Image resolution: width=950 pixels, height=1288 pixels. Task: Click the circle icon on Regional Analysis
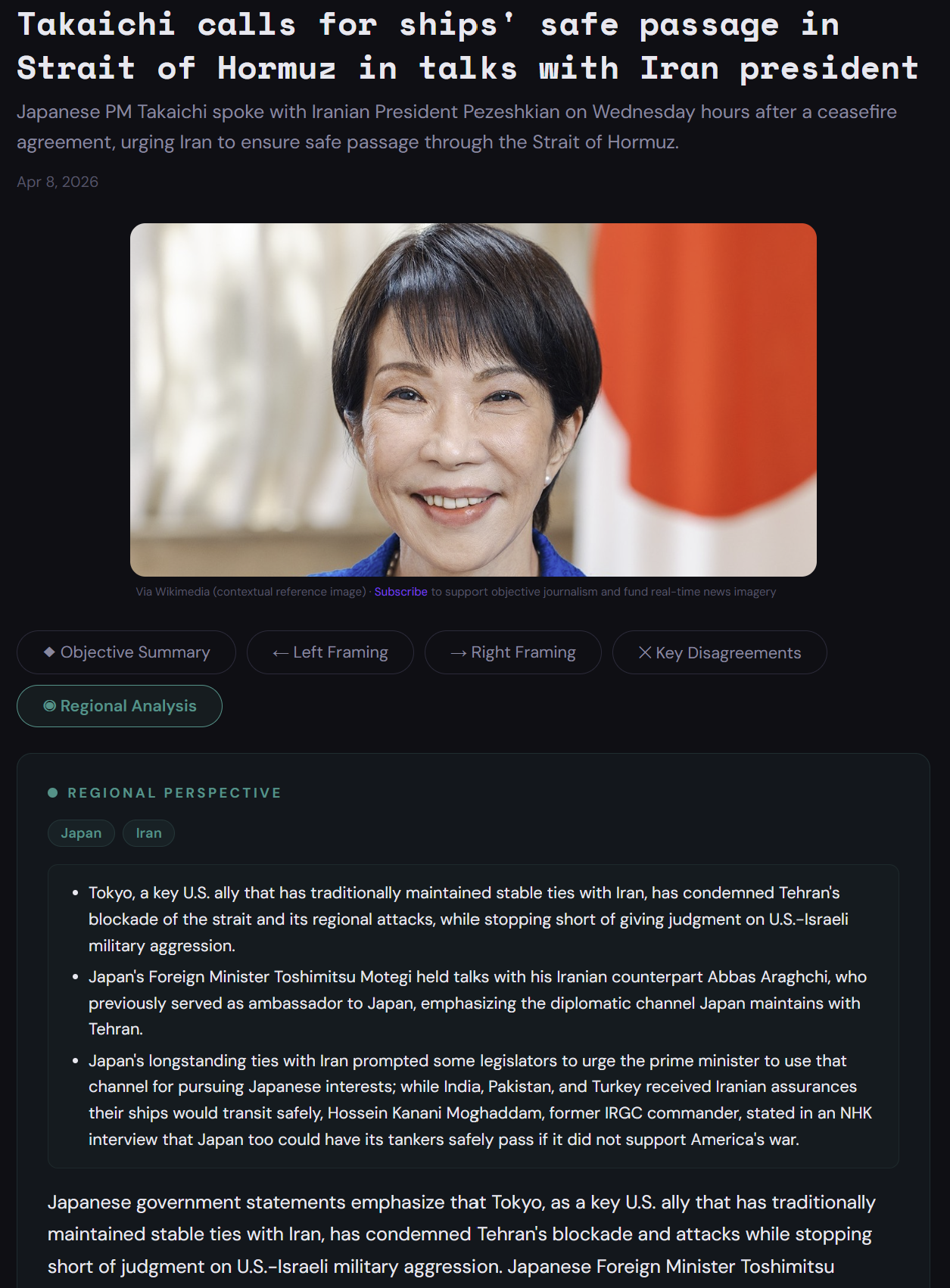[49, 705]
